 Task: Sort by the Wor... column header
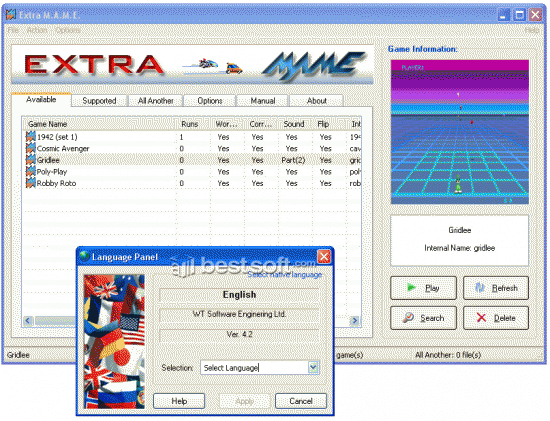[227, 124]
